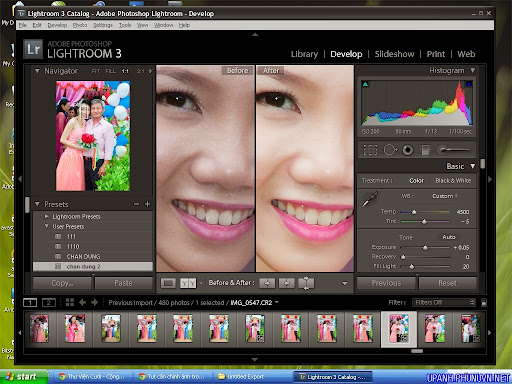Hide the left panel group arrow
Screen dimensions: 512x384
coord(20,179)
